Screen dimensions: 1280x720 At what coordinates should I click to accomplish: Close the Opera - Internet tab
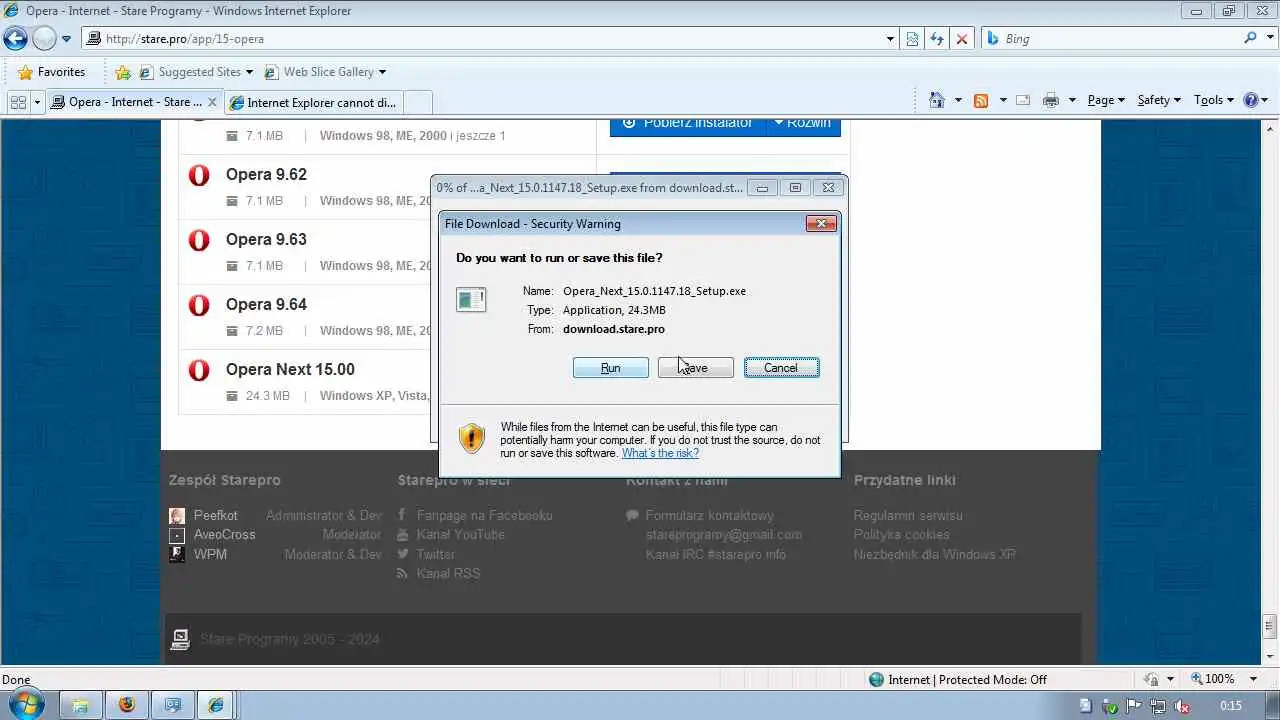click(212, 102)
